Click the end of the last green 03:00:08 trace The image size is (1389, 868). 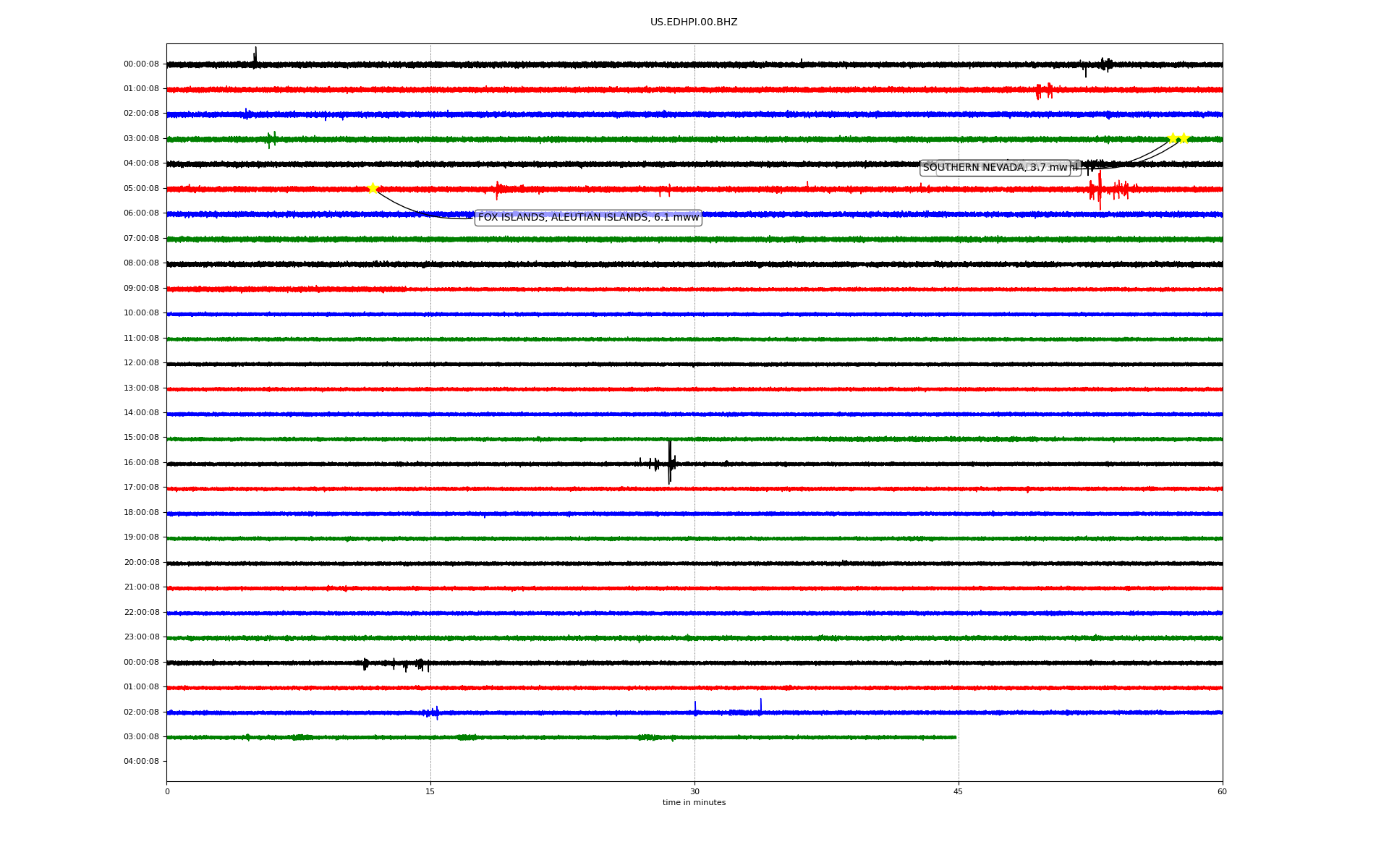point(955,737)
